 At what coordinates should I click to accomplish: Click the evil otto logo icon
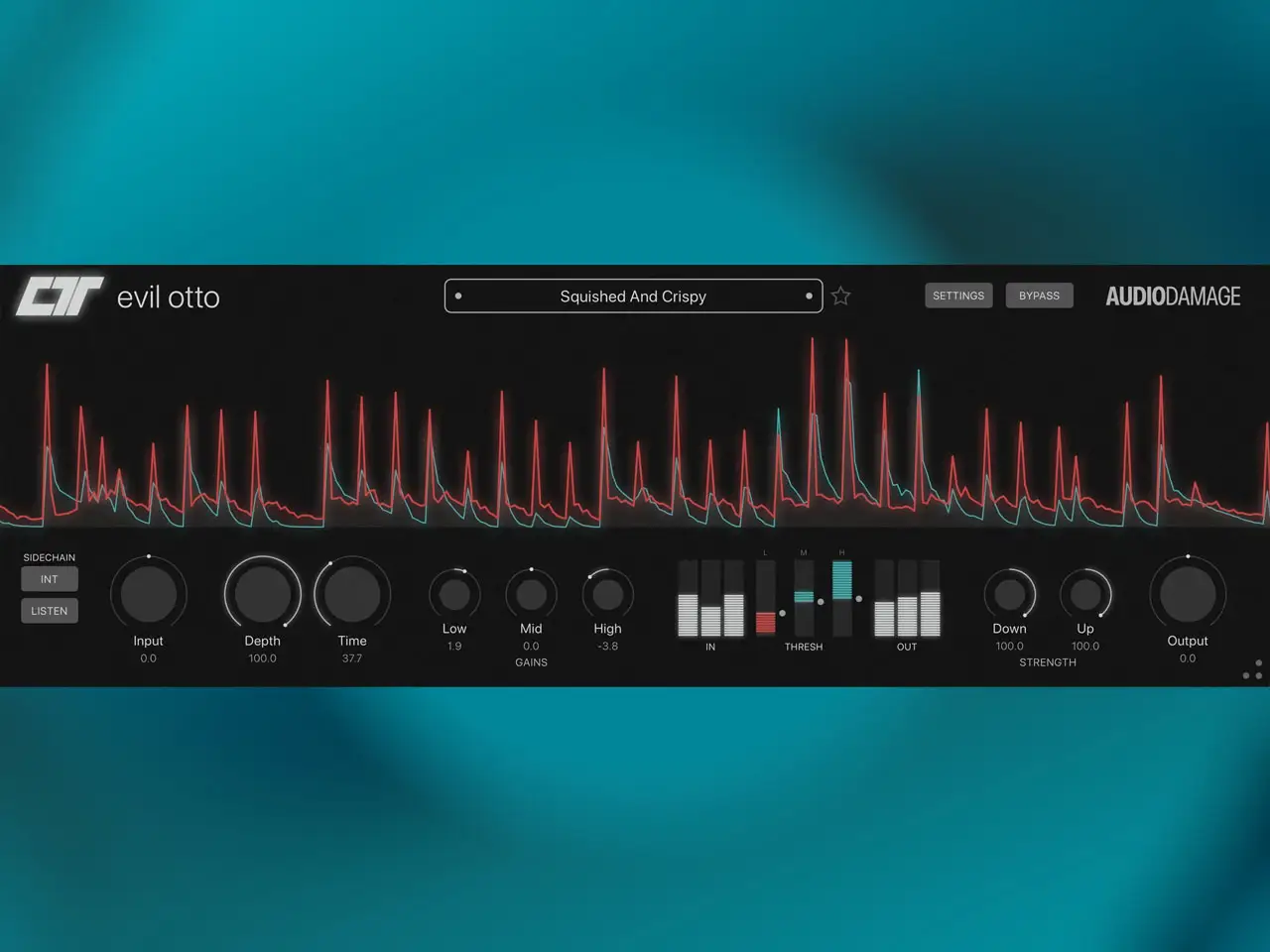(x=60, y=297)
